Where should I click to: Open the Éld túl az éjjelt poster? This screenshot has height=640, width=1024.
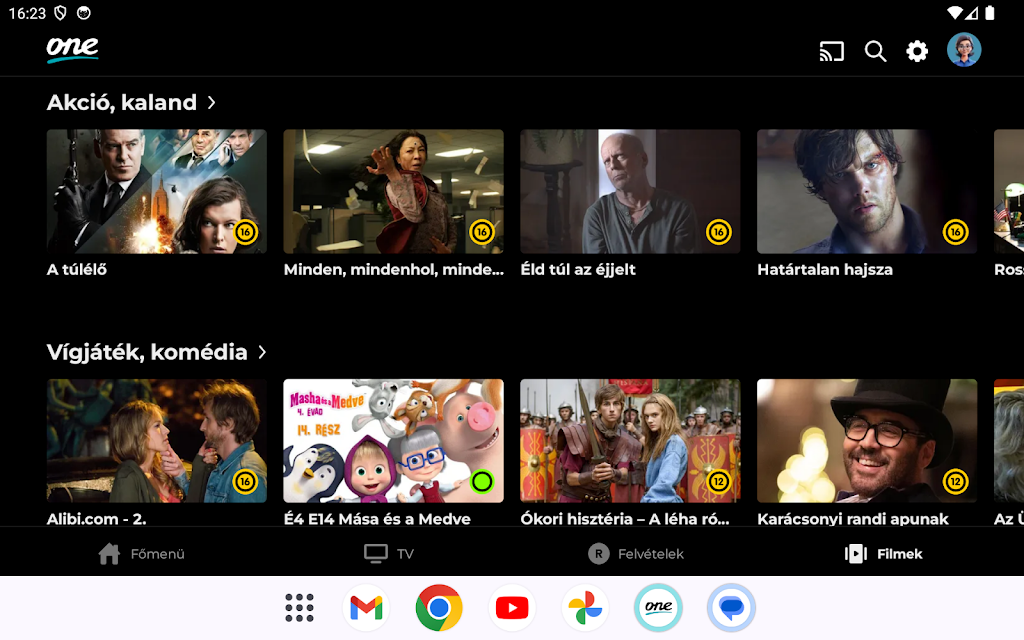630,191
